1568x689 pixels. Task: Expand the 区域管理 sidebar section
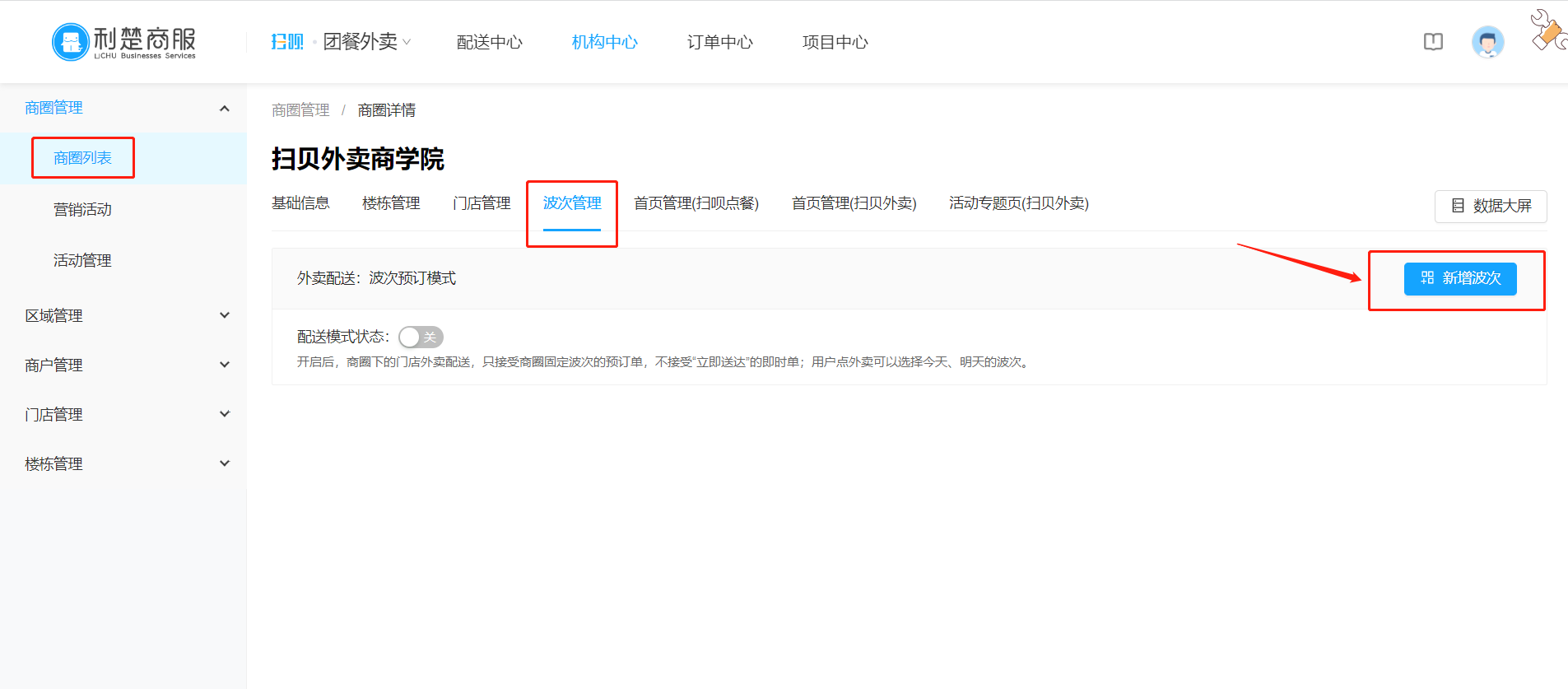[123, 315]
